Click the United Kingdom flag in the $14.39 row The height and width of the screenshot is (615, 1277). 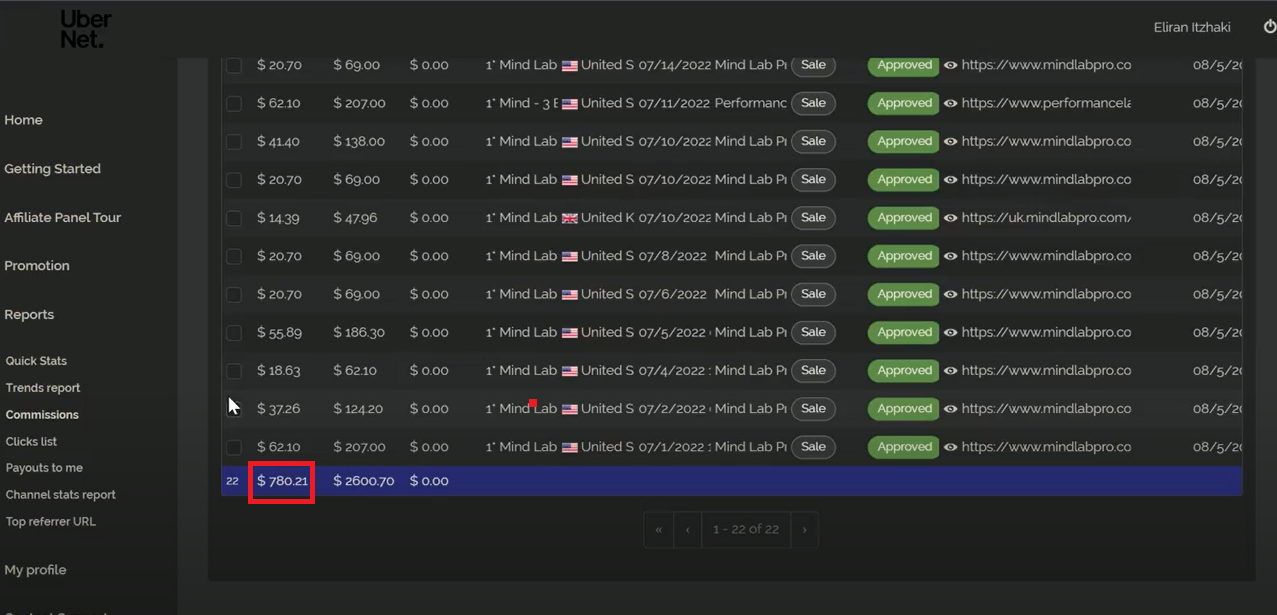(570, 218)
